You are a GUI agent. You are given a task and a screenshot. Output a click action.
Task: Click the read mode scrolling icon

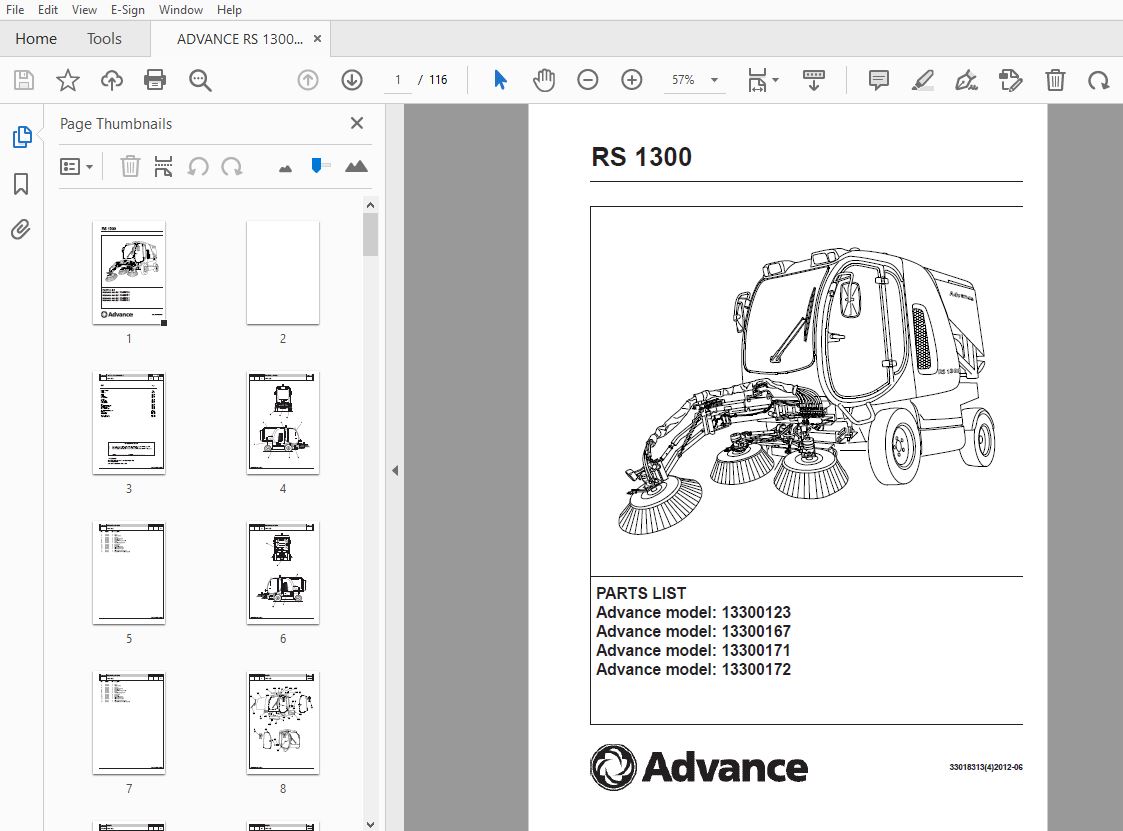814,80
